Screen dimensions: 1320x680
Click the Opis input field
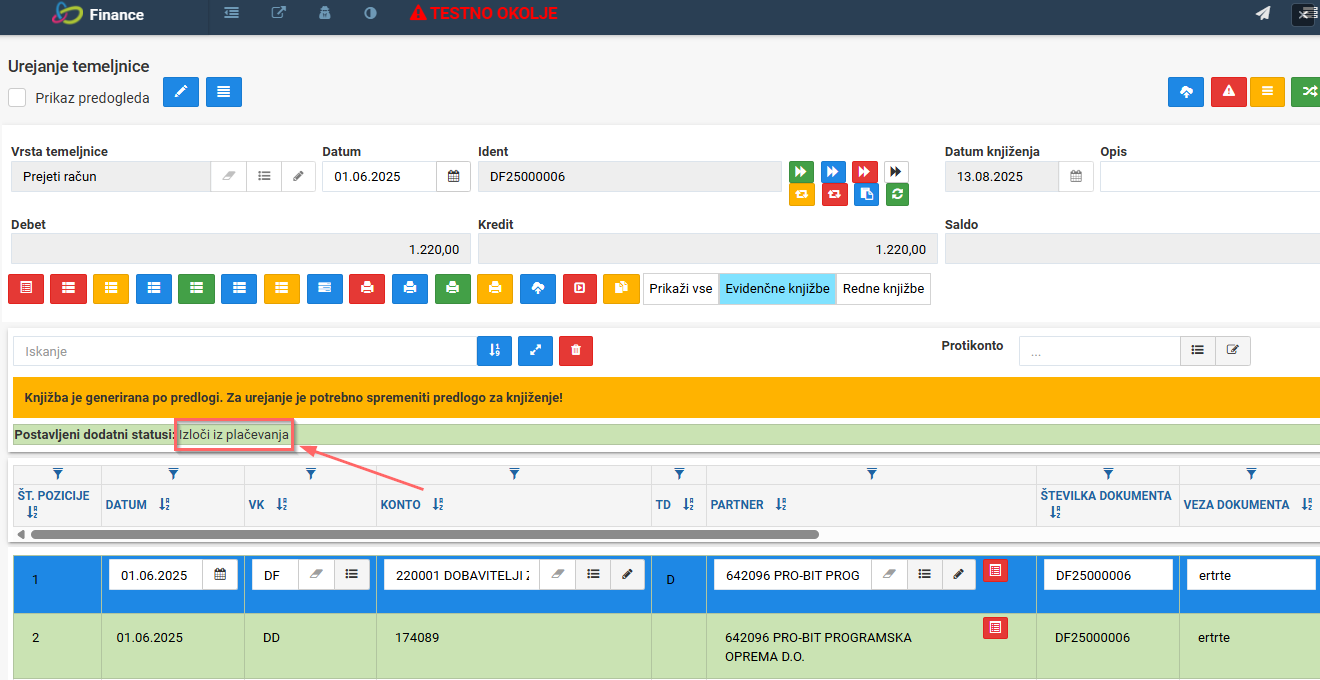coord(1210,176)
